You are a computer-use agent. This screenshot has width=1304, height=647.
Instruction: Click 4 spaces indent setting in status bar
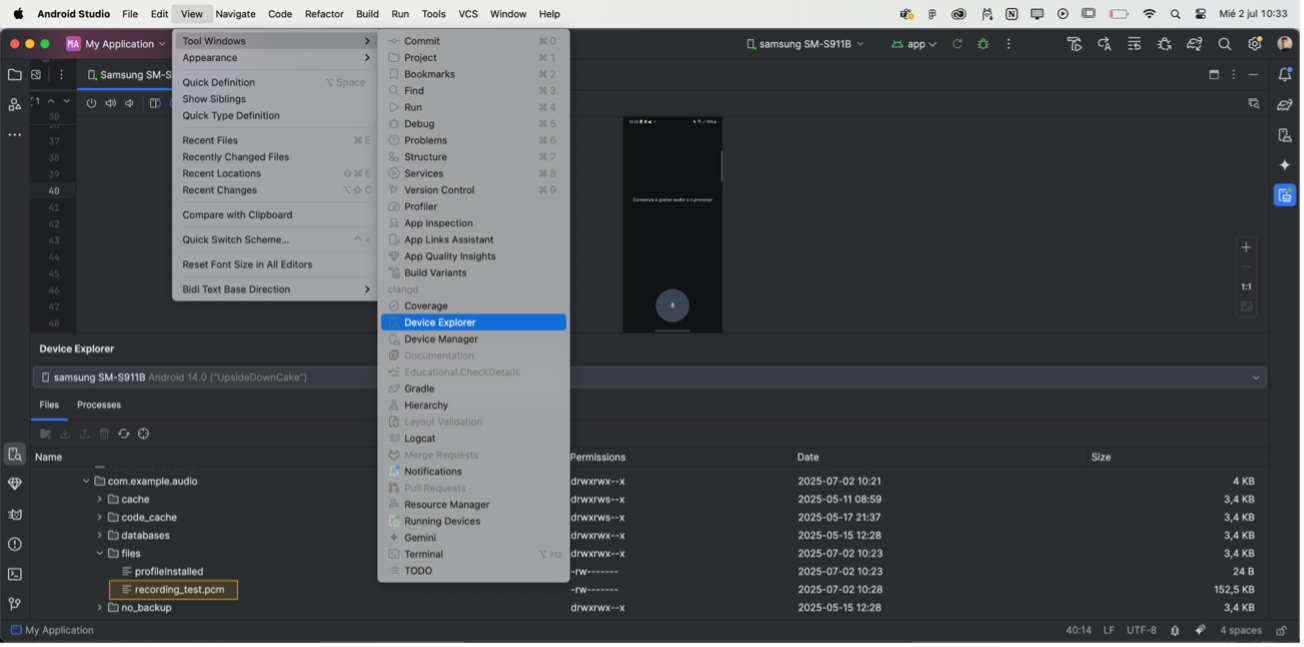pyautogui.click(x=1241, y=630)
